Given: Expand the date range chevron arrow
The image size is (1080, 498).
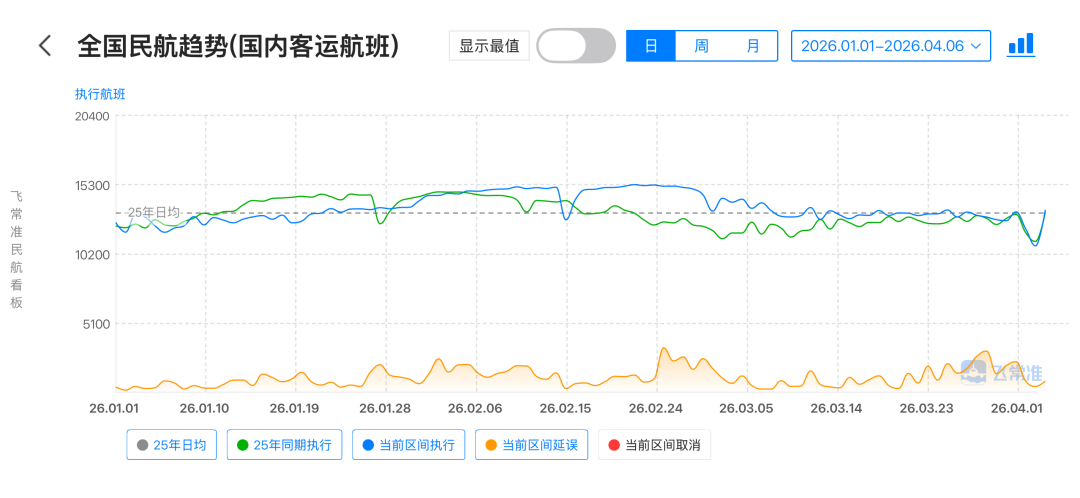Looking at the screenshot, I should (975, 46).
